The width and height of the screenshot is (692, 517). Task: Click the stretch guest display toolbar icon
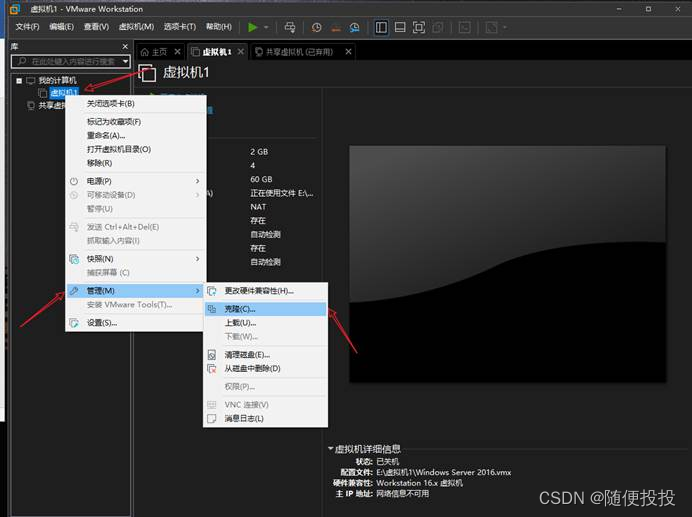click(x=491, y=27)
